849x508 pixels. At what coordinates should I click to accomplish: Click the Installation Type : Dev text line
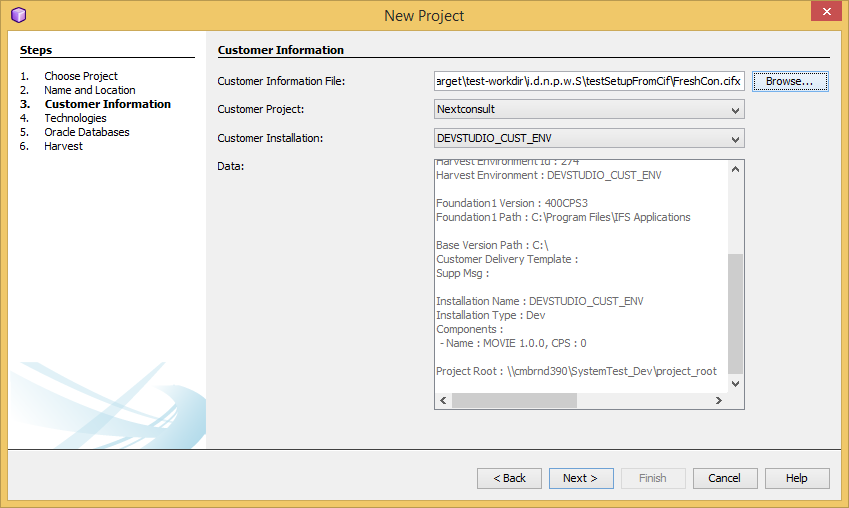pyautogui.click(x=490, y=315)
